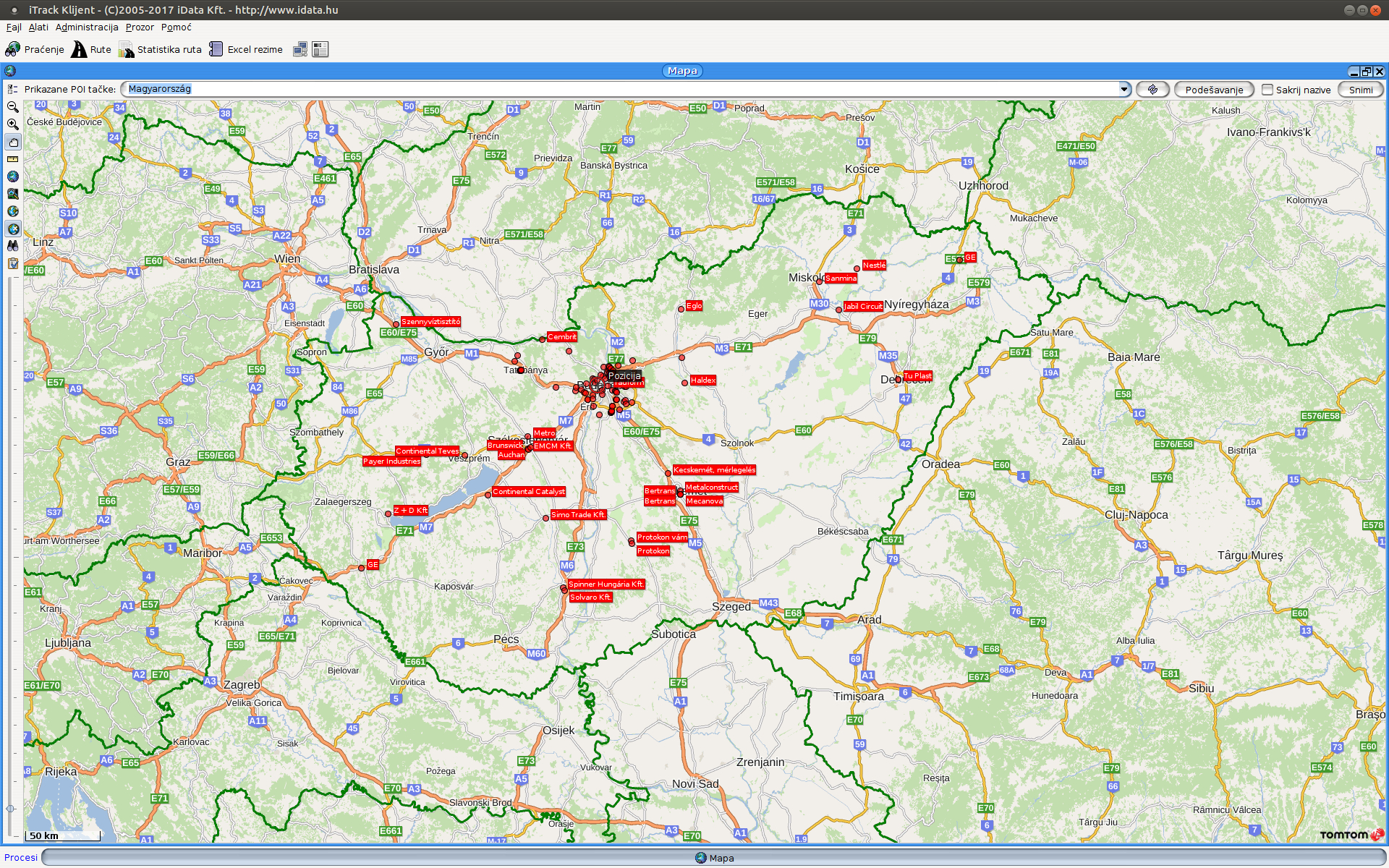Screen dimensions: 1389x868
Task: Toggle the Sakrij nazive checkbox
Action: pos(1267,90)
